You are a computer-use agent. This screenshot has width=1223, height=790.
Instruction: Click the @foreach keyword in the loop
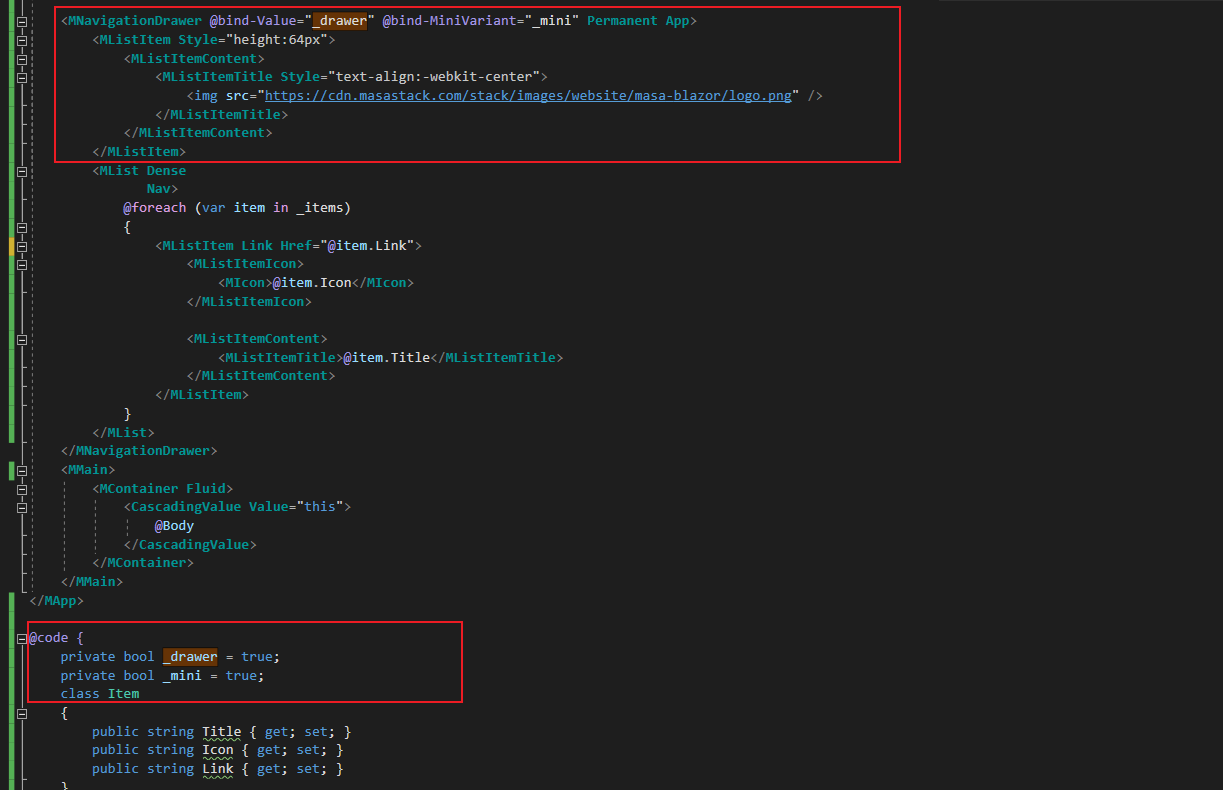click(x=155, y=207)
